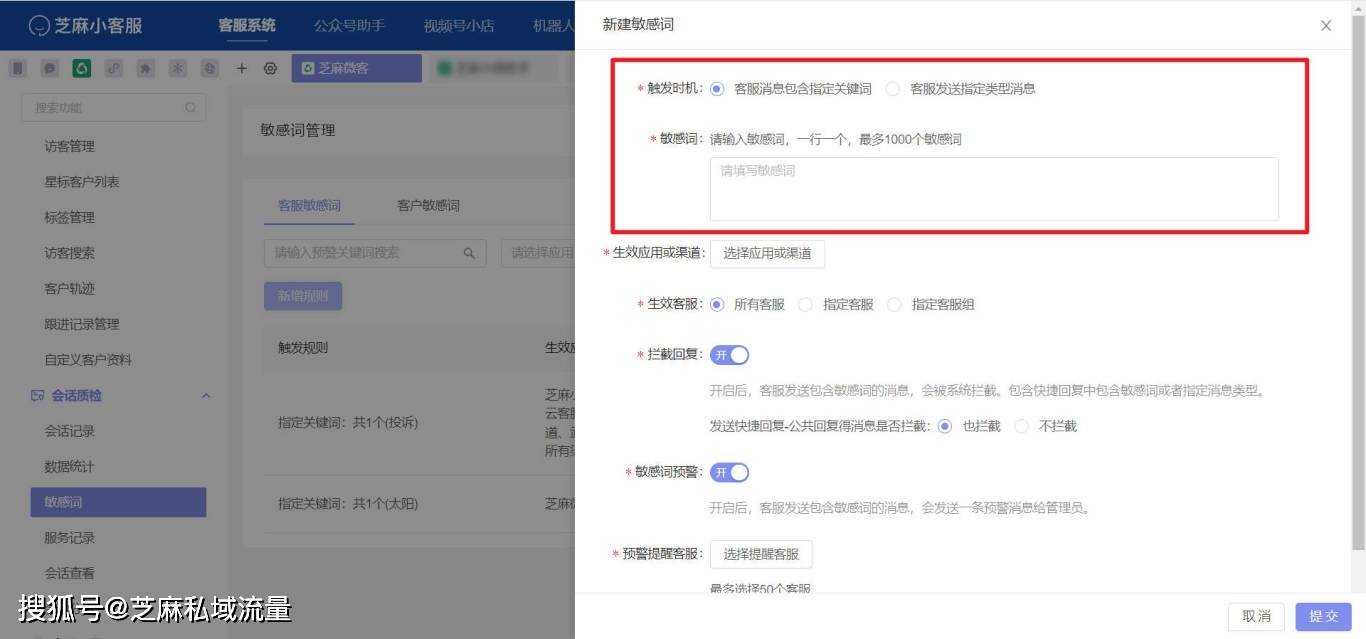The width and height of the screenshot is (1366, 639).
Task: Click the green WeCom channel icon in toolbar
Action: pyautogui.click(x=82, y=68)
